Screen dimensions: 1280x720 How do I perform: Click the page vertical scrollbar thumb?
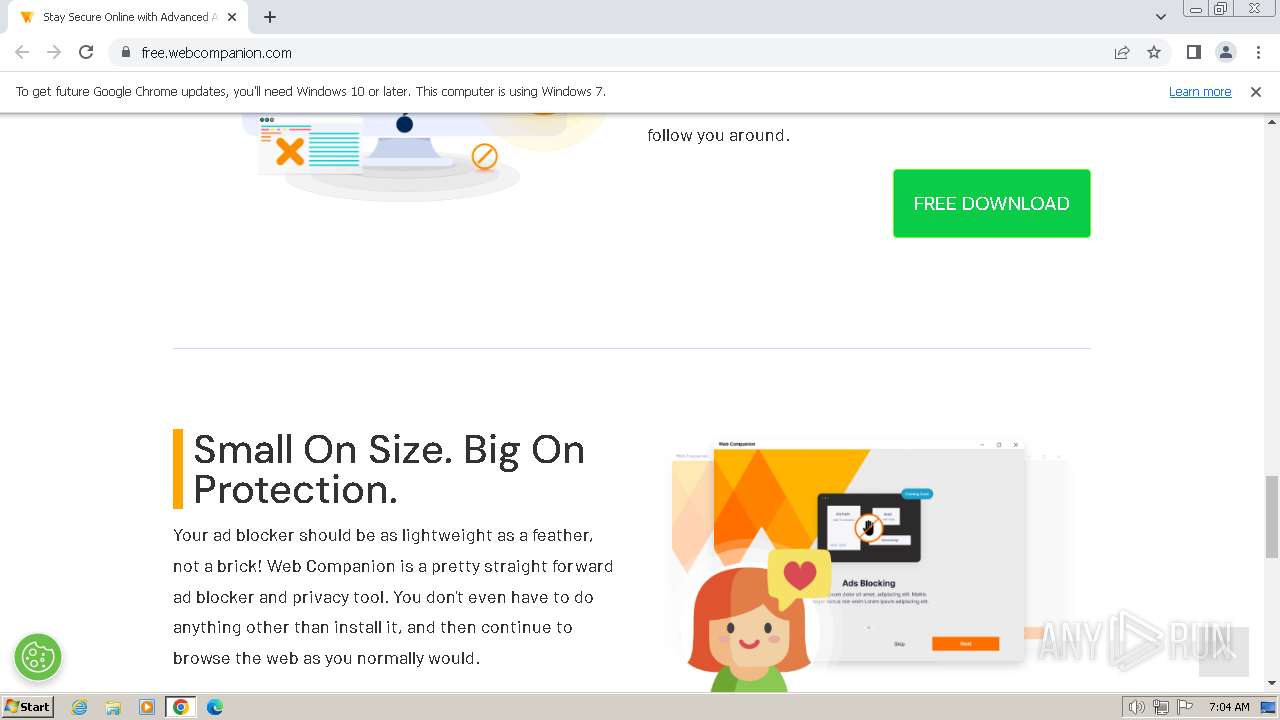click(x=1272, y=517)
